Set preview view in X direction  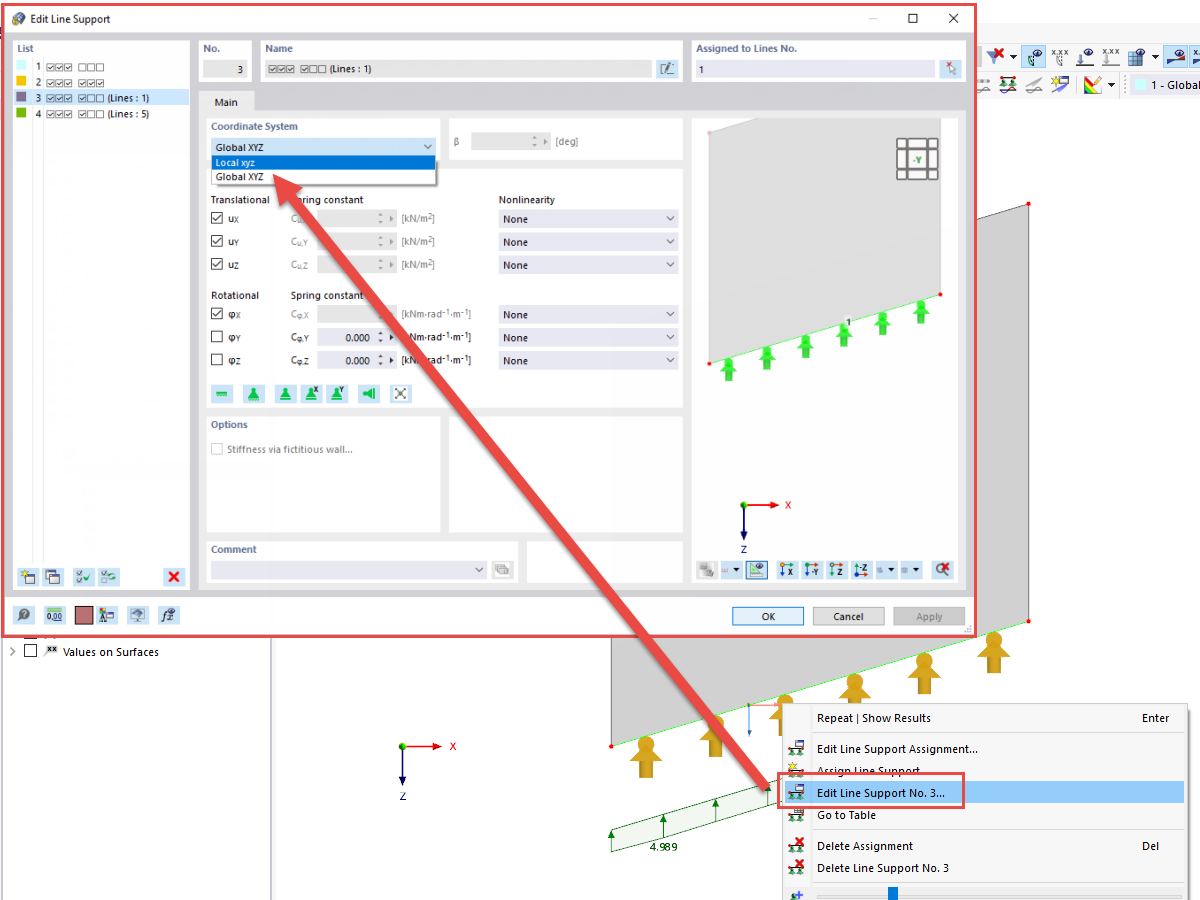786,570
